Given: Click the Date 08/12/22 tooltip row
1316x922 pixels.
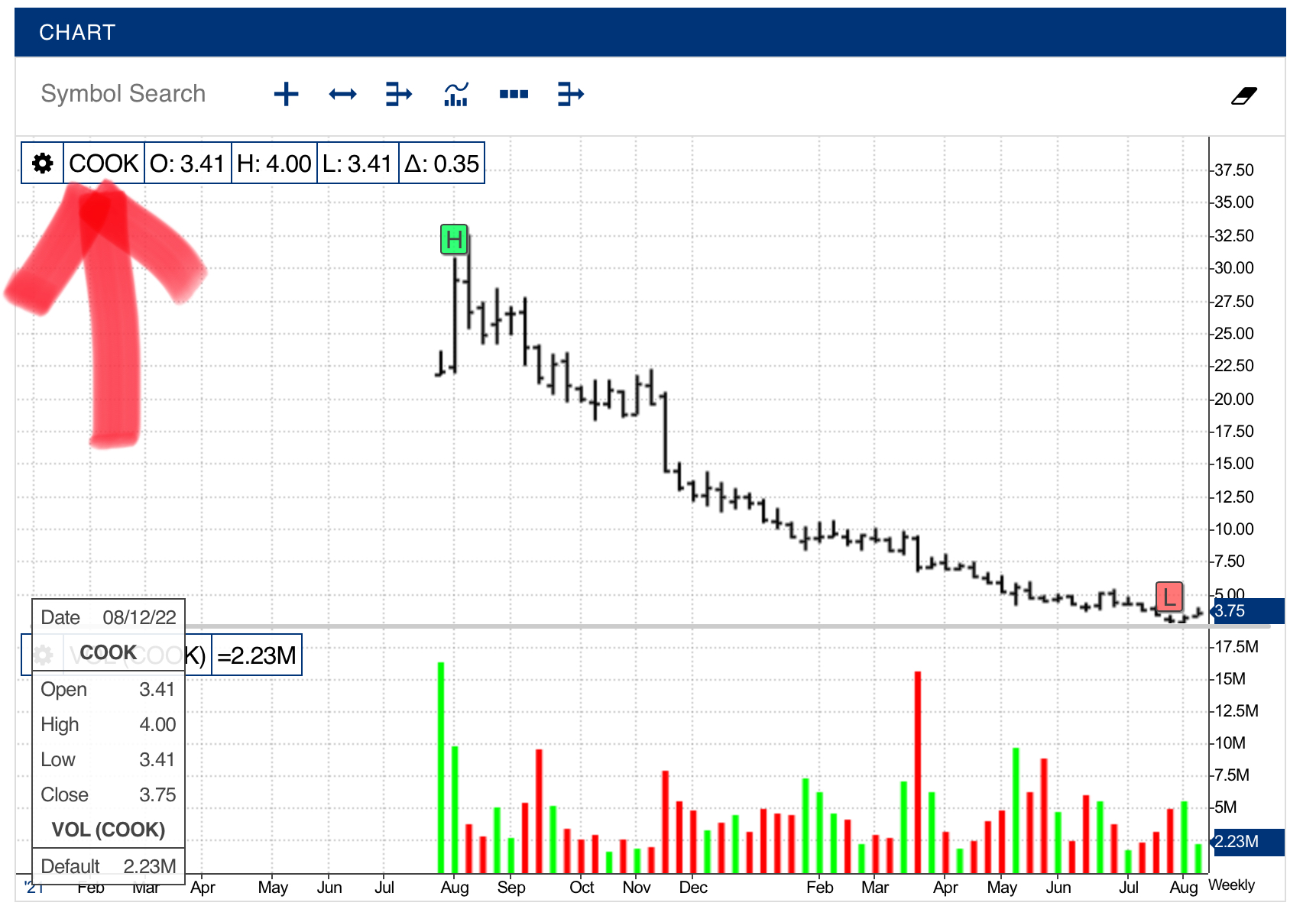Looking at the screenshot, I should pyautogui.click(x=109, y=617).
